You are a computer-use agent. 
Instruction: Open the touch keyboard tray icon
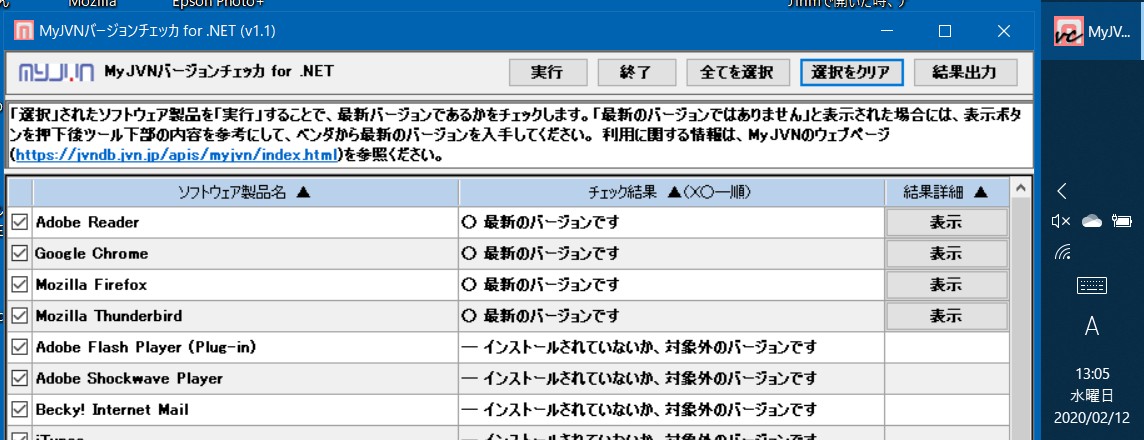1092,286
